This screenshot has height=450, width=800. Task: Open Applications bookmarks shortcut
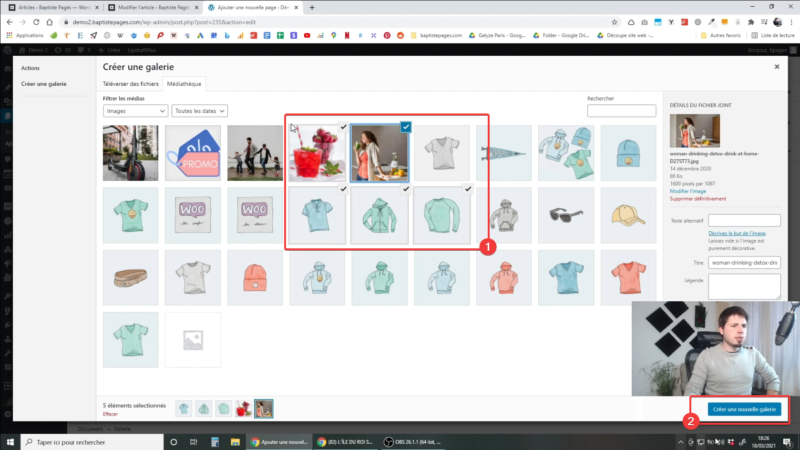coord(24,35)
